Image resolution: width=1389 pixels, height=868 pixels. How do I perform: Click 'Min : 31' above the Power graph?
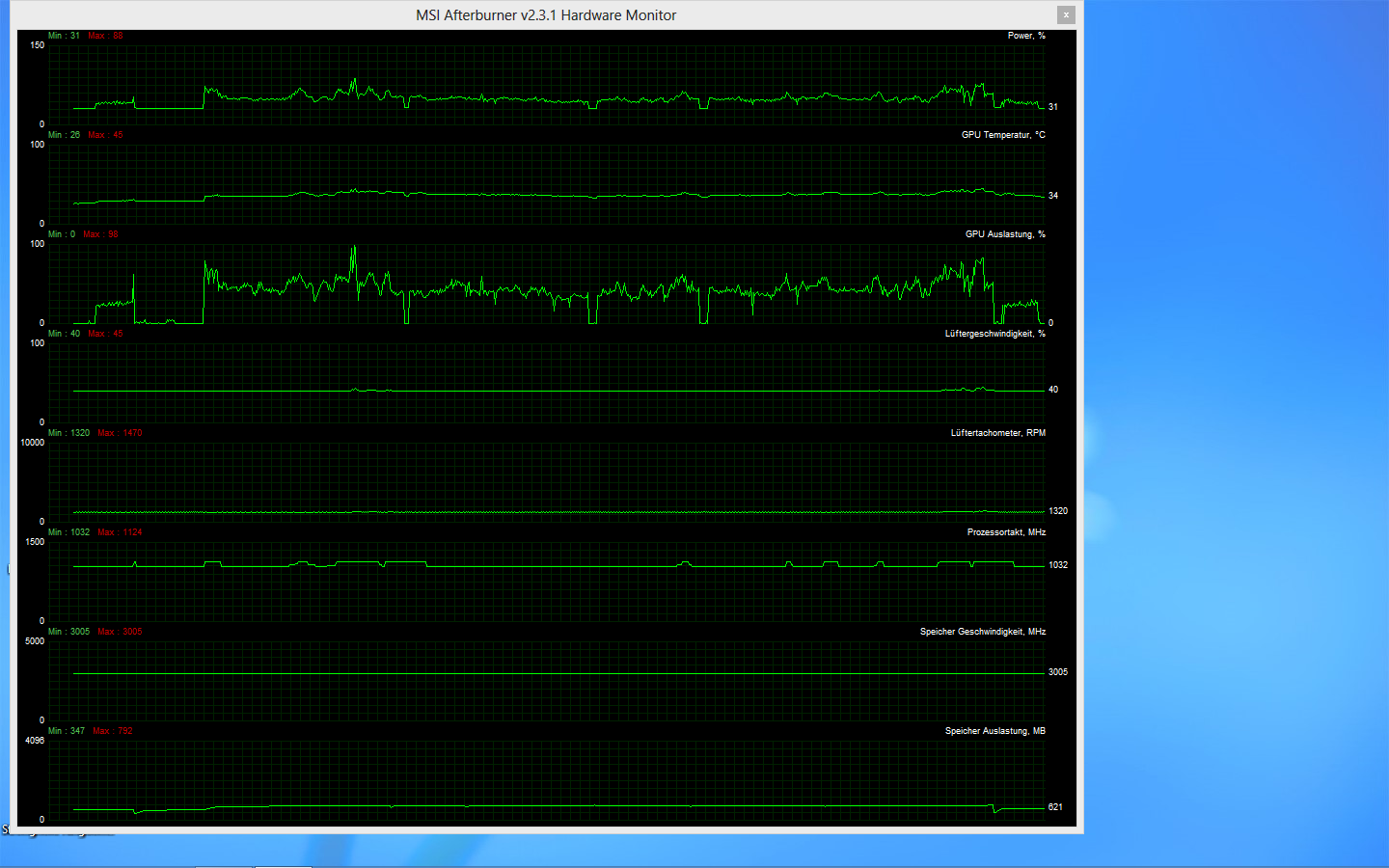64,36
